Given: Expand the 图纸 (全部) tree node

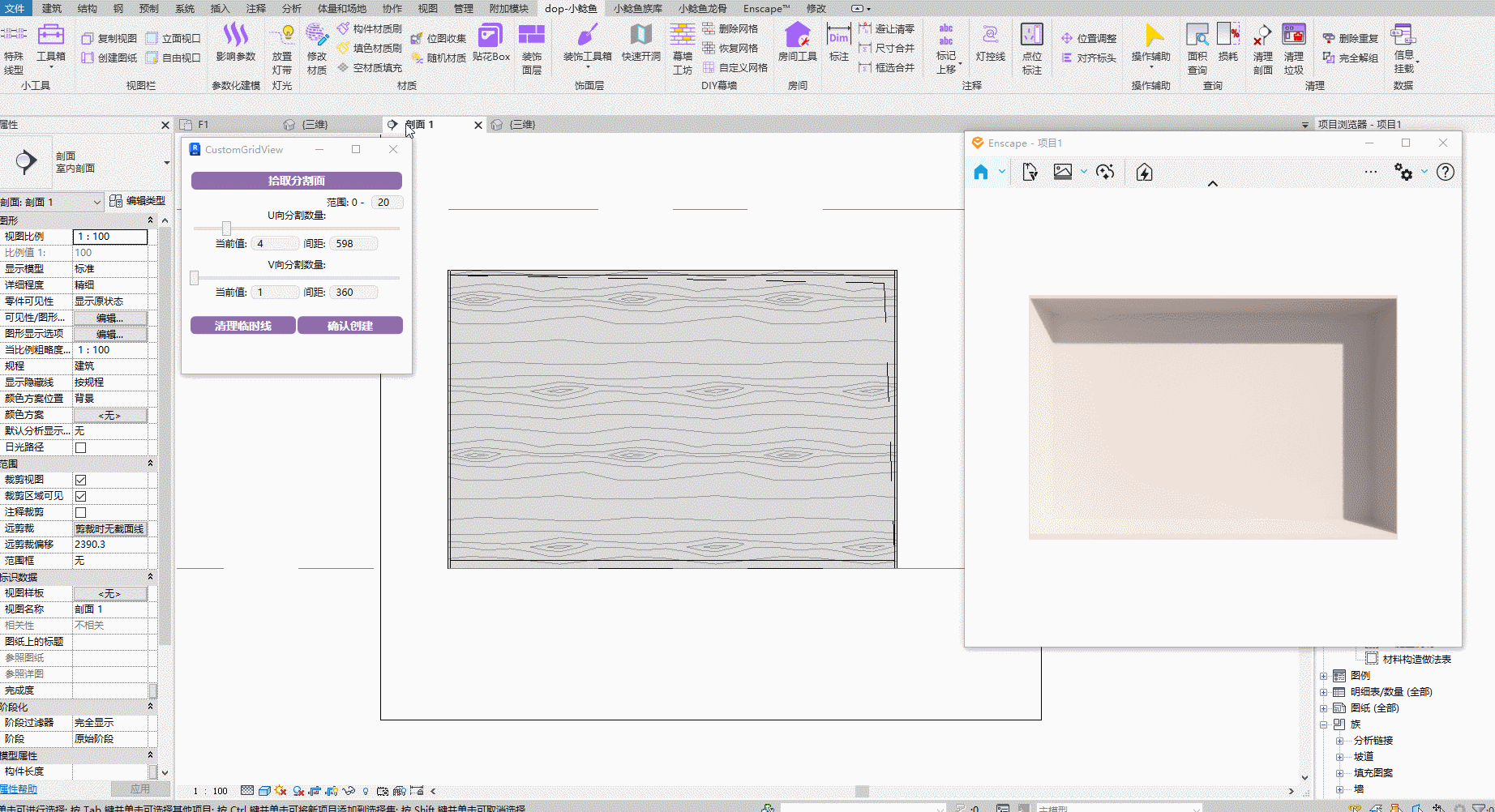Looking at the screenshot, I should pyautogui.click(x=1324, y=708).
